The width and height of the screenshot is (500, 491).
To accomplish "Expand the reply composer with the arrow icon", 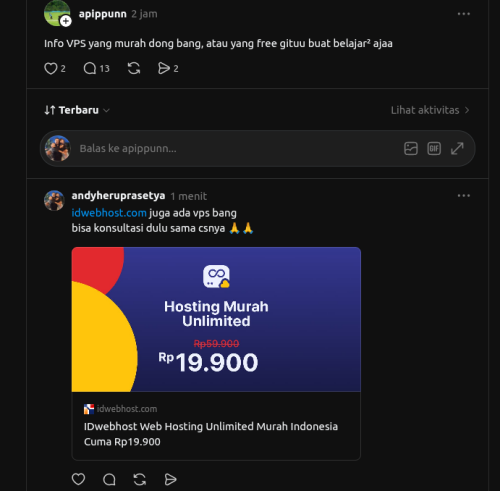I will (x=457, y=149).
